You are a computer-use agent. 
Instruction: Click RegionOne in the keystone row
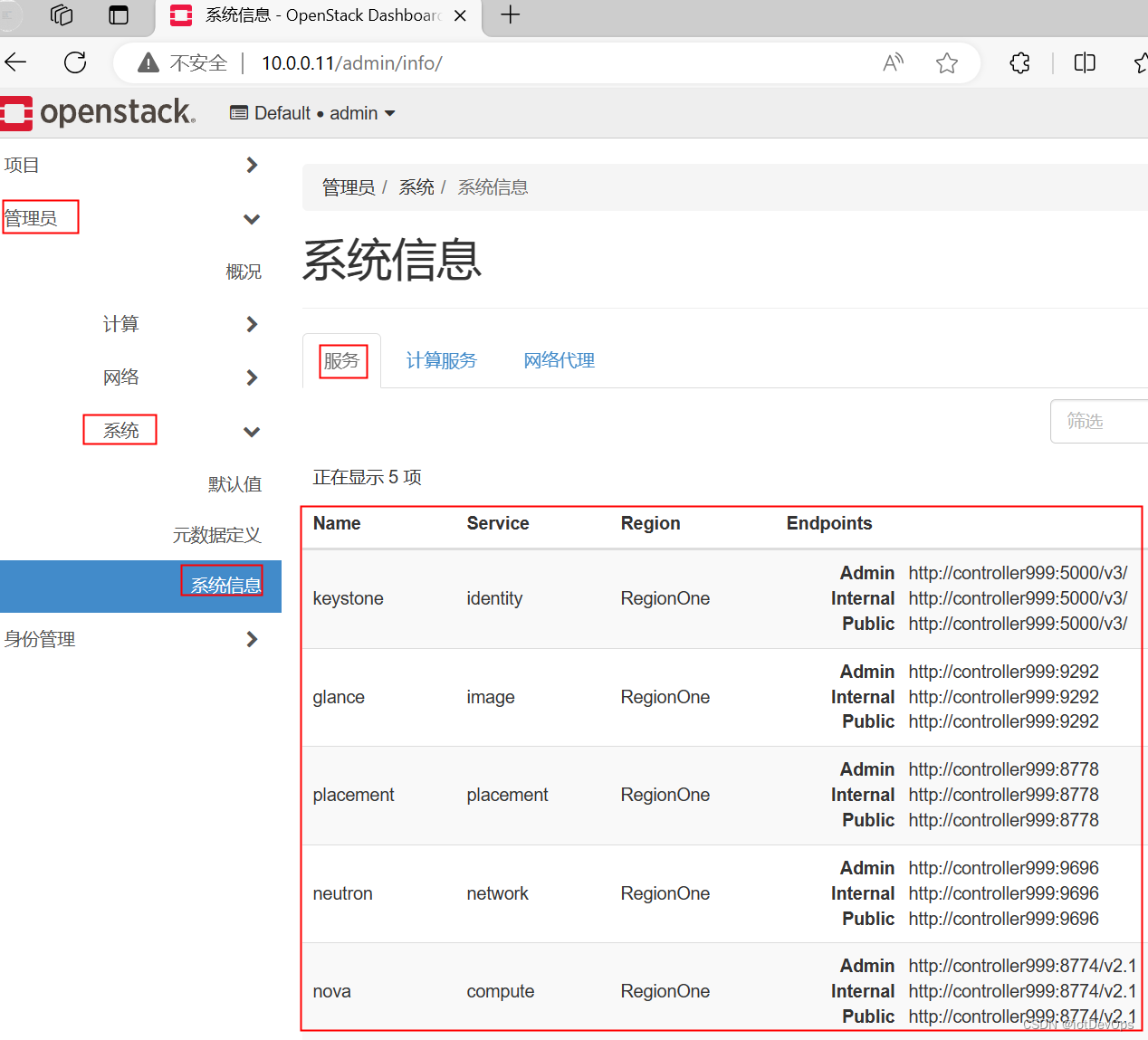click(x=665, y=598)
